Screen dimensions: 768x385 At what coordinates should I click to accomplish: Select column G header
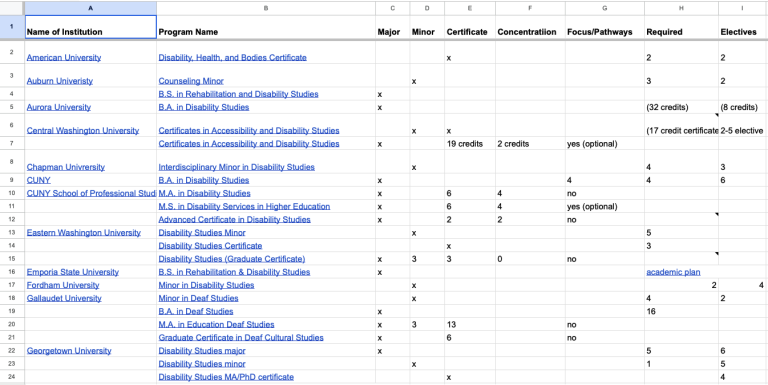(604, 8)
